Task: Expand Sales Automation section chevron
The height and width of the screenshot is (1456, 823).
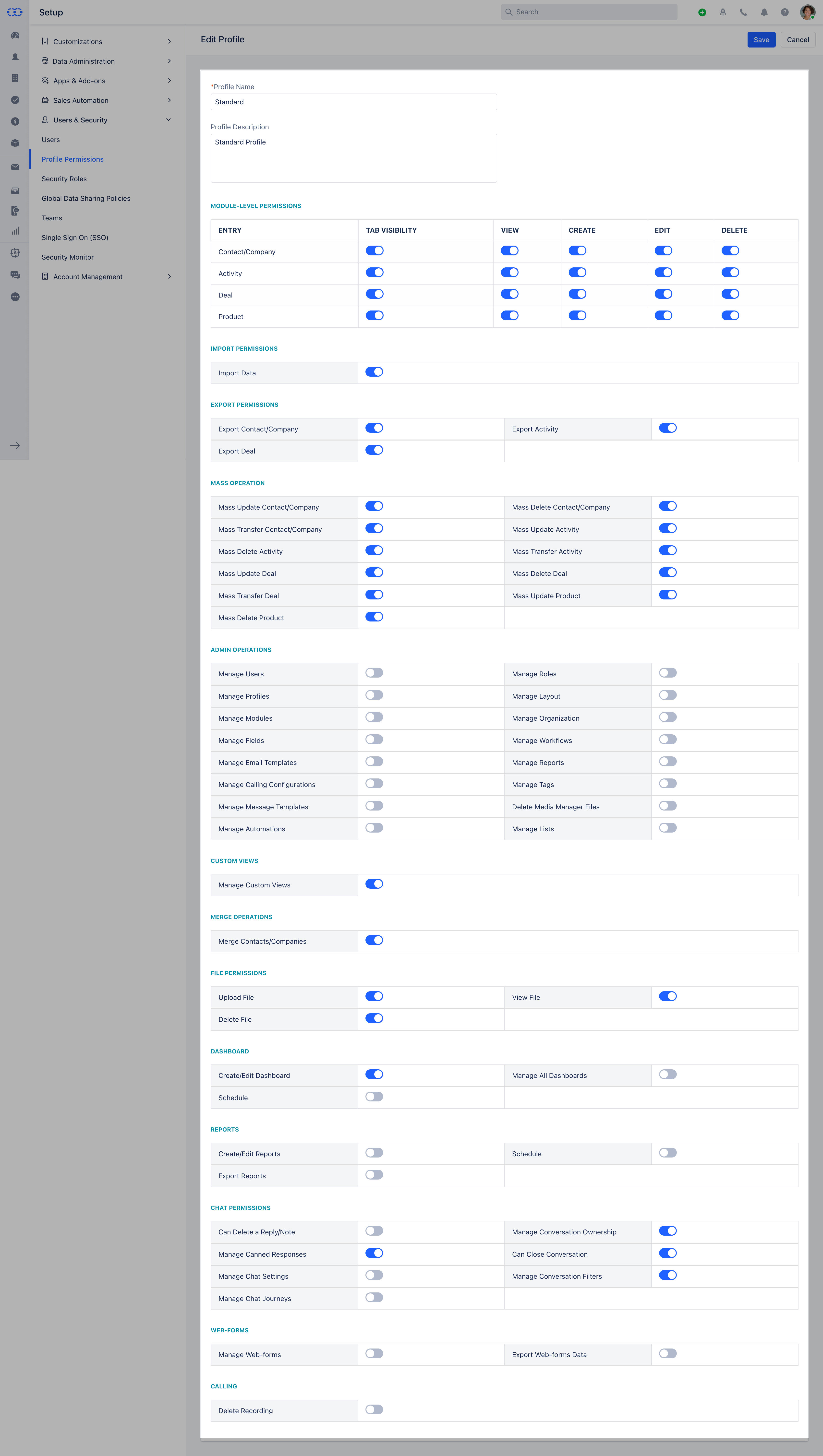Action: pos(169,100)
